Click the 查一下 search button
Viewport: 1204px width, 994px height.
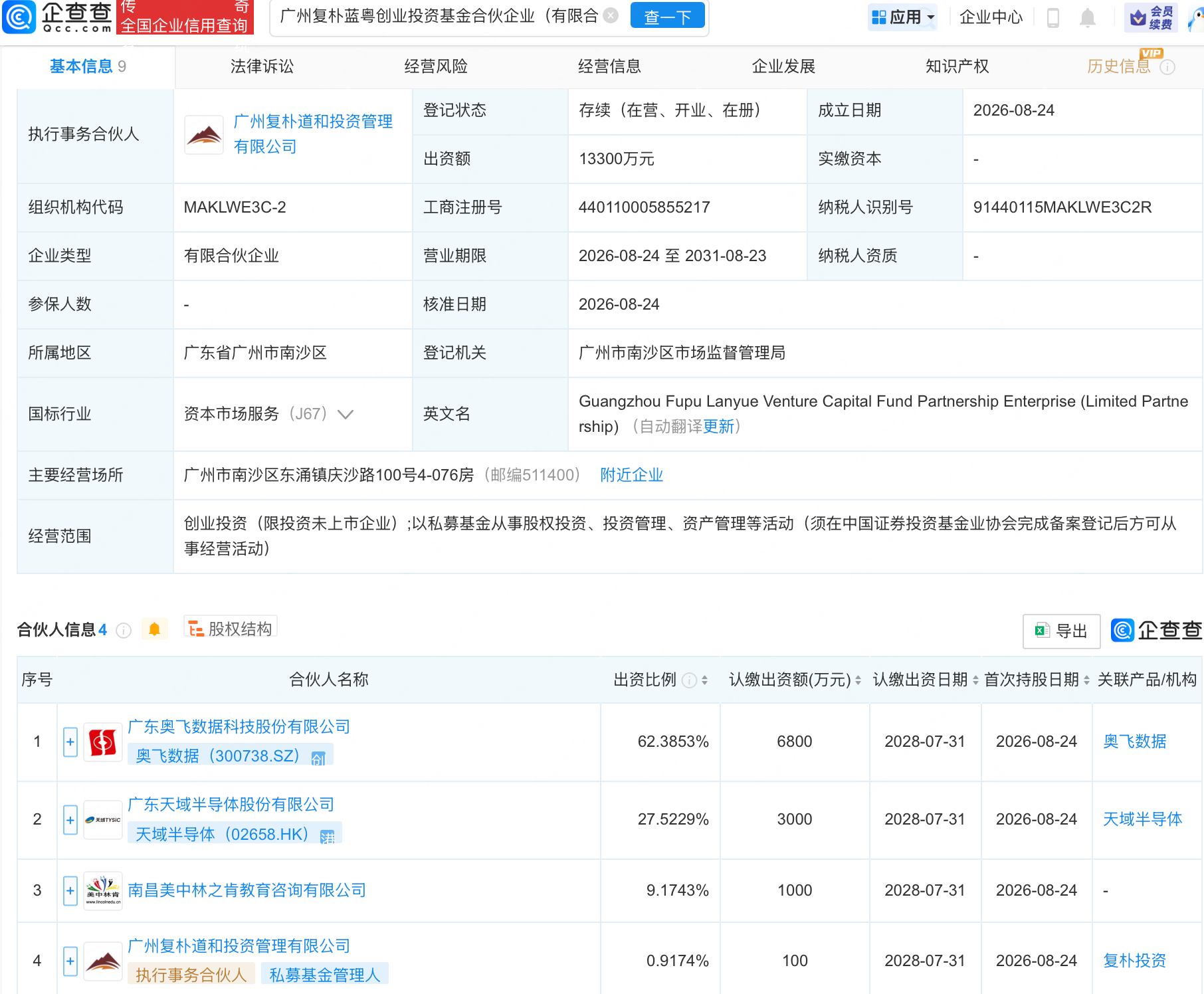(x=667, y=17)
